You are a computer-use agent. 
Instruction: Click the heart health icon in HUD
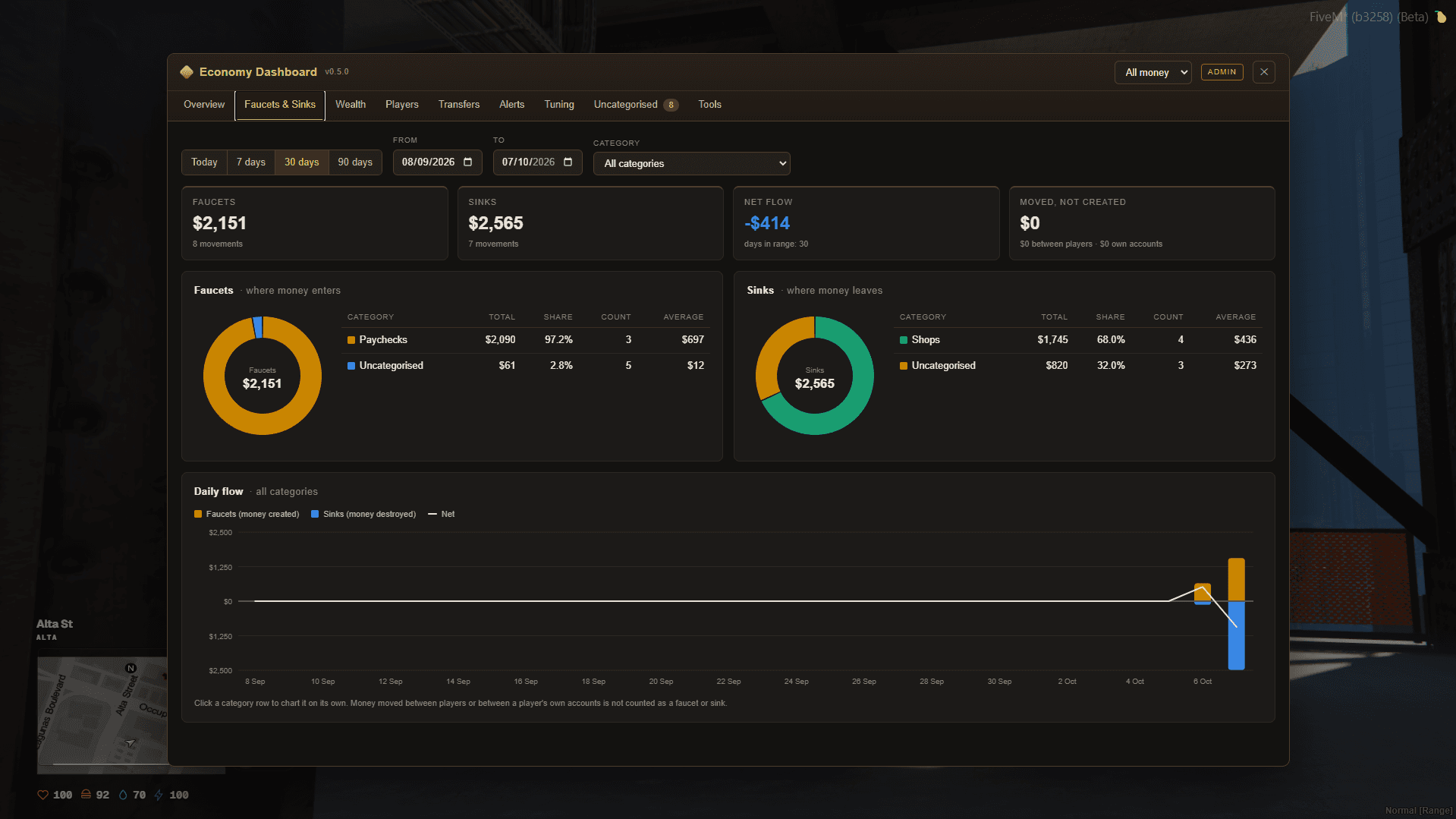pyautogui.click(x=42, y=795)
